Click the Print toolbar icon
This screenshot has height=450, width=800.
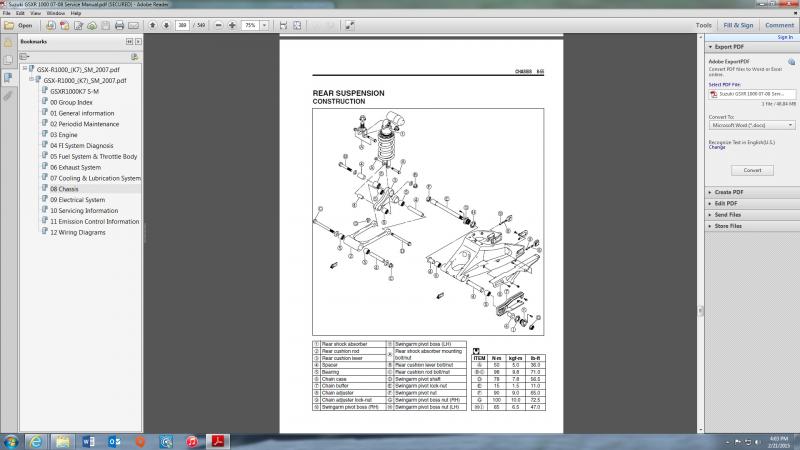[x=119, y=25]
